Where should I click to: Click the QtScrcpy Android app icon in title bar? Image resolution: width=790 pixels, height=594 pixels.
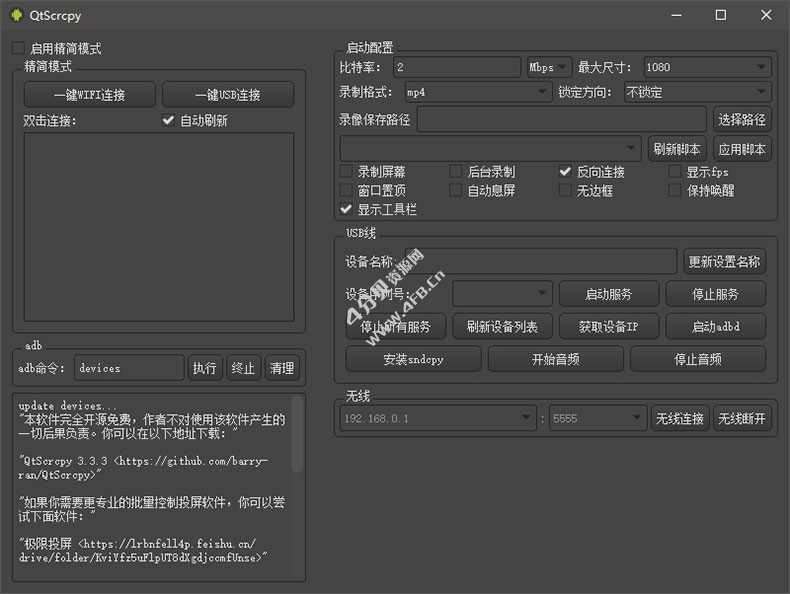(x=16, y=15)
